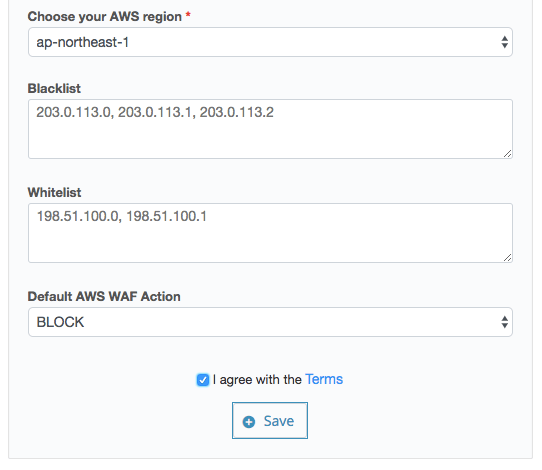
Task: Click the 198.51.100.0 entry in the Whitelist field
Action: (77, 216)
